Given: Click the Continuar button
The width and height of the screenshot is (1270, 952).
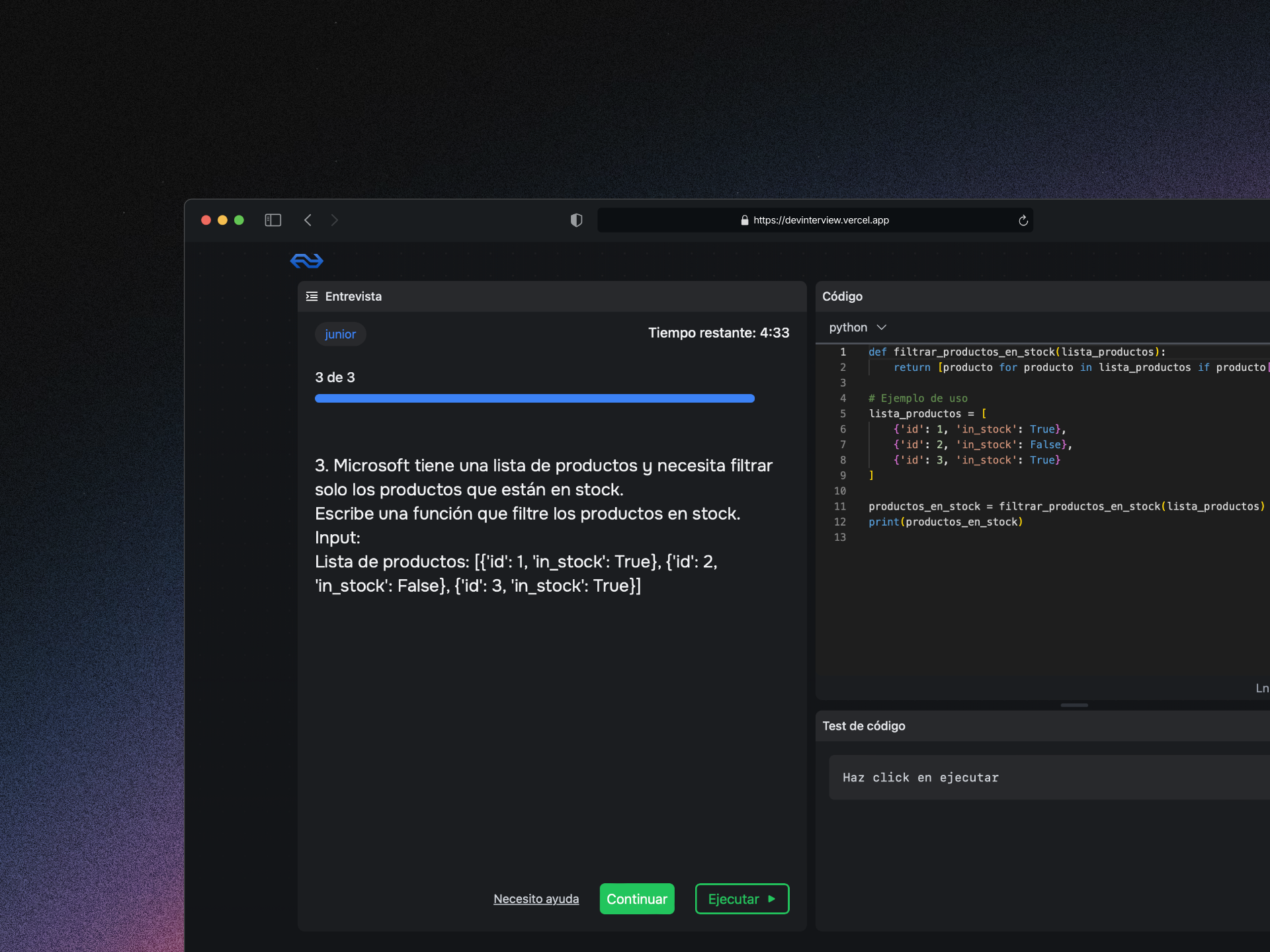Looking at the screenshot, I should pos(637,899).
